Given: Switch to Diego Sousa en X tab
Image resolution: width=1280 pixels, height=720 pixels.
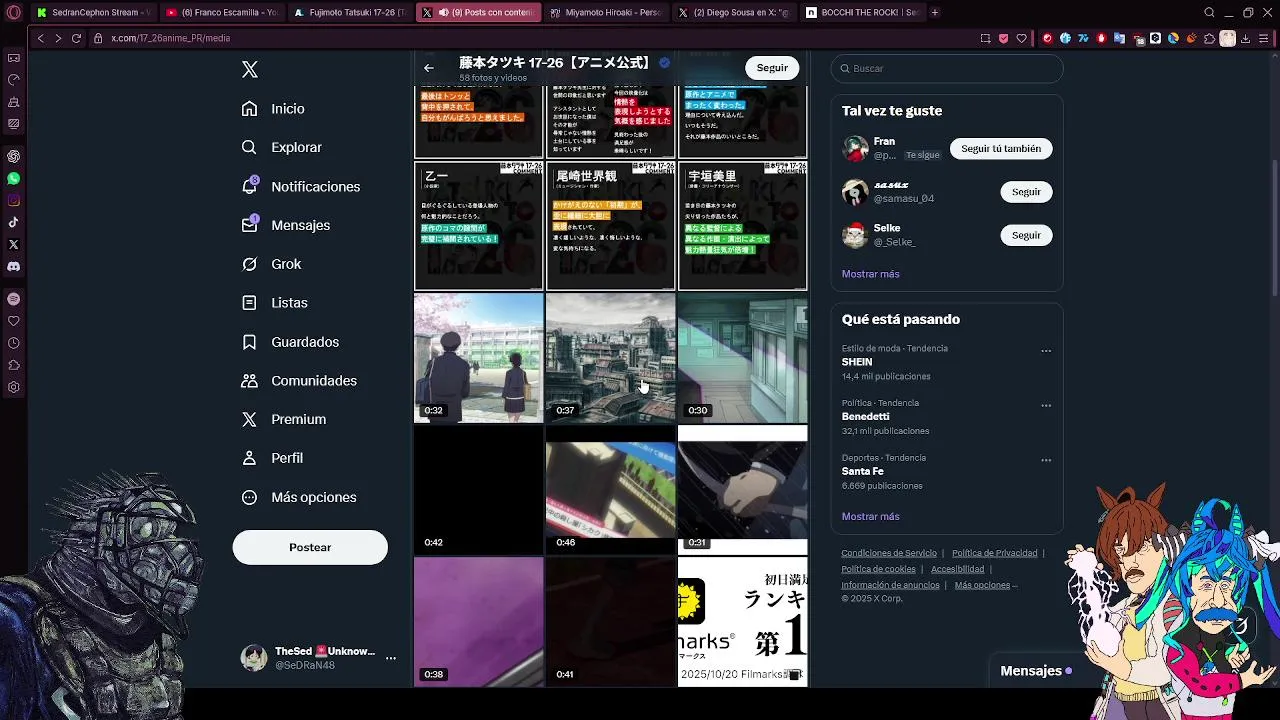Looking at the screenshot, I should tap(734, 13).
